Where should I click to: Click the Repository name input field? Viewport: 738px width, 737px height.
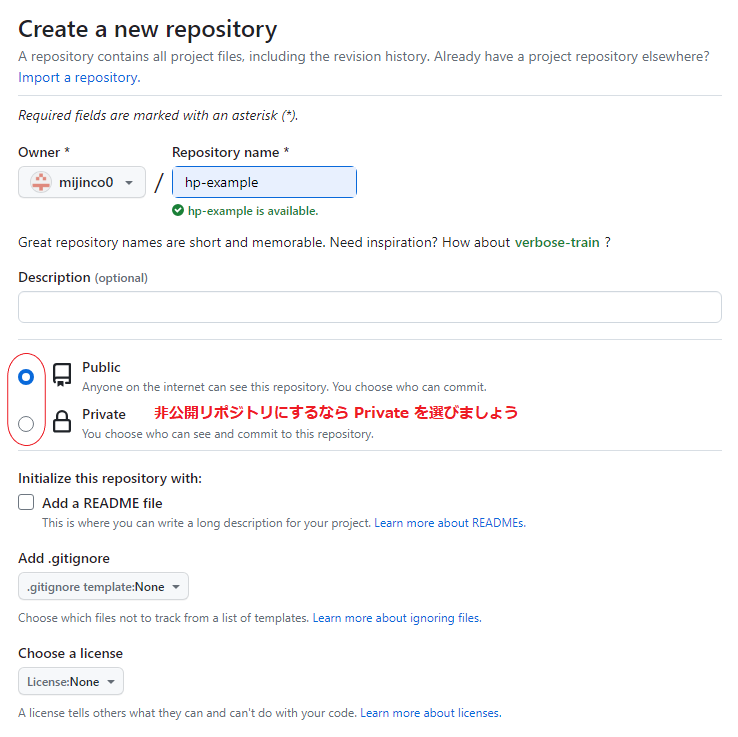click(264, 183)
